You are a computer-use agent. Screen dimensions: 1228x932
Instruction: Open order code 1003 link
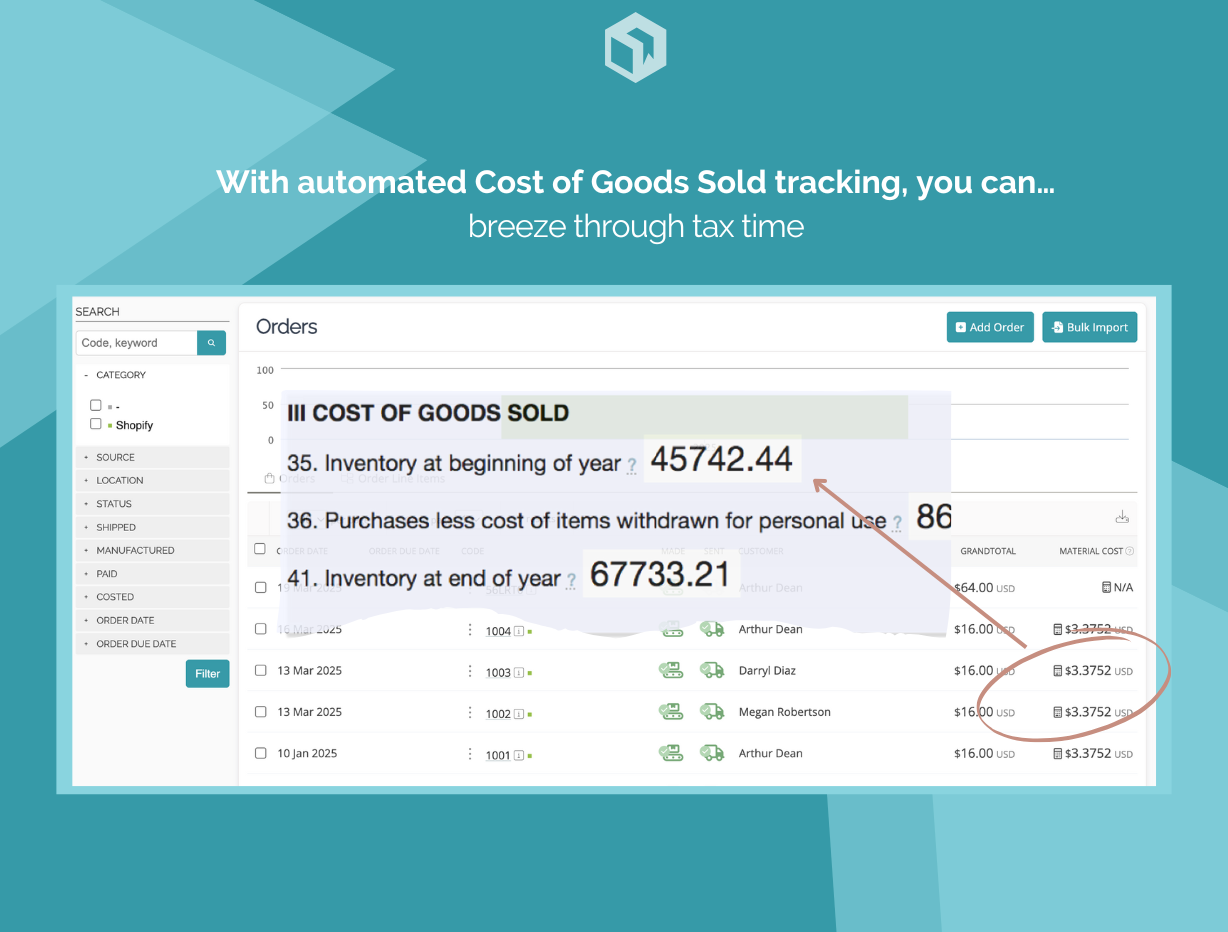pyautogui.click(x=498, y=672)
